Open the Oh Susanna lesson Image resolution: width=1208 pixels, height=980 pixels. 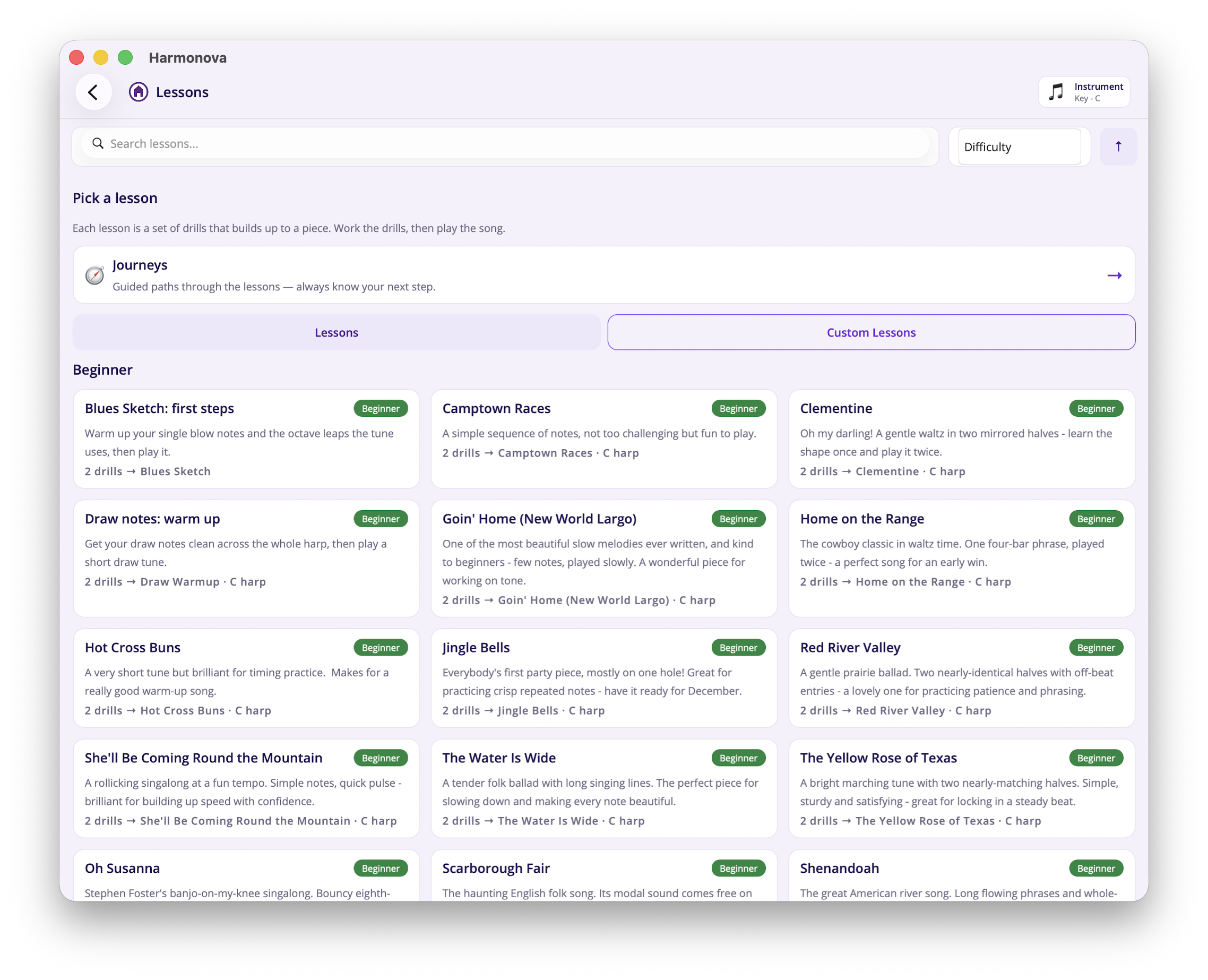[x=246, y=875]
